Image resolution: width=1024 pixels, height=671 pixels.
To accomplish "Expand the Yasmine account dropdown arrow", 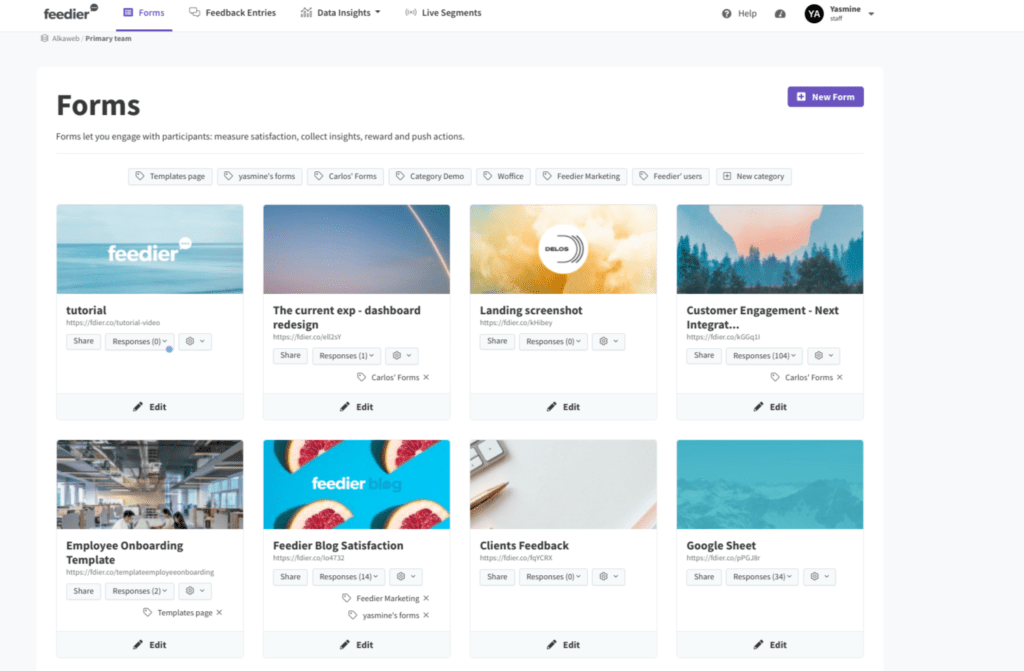I will coord(871,14).
